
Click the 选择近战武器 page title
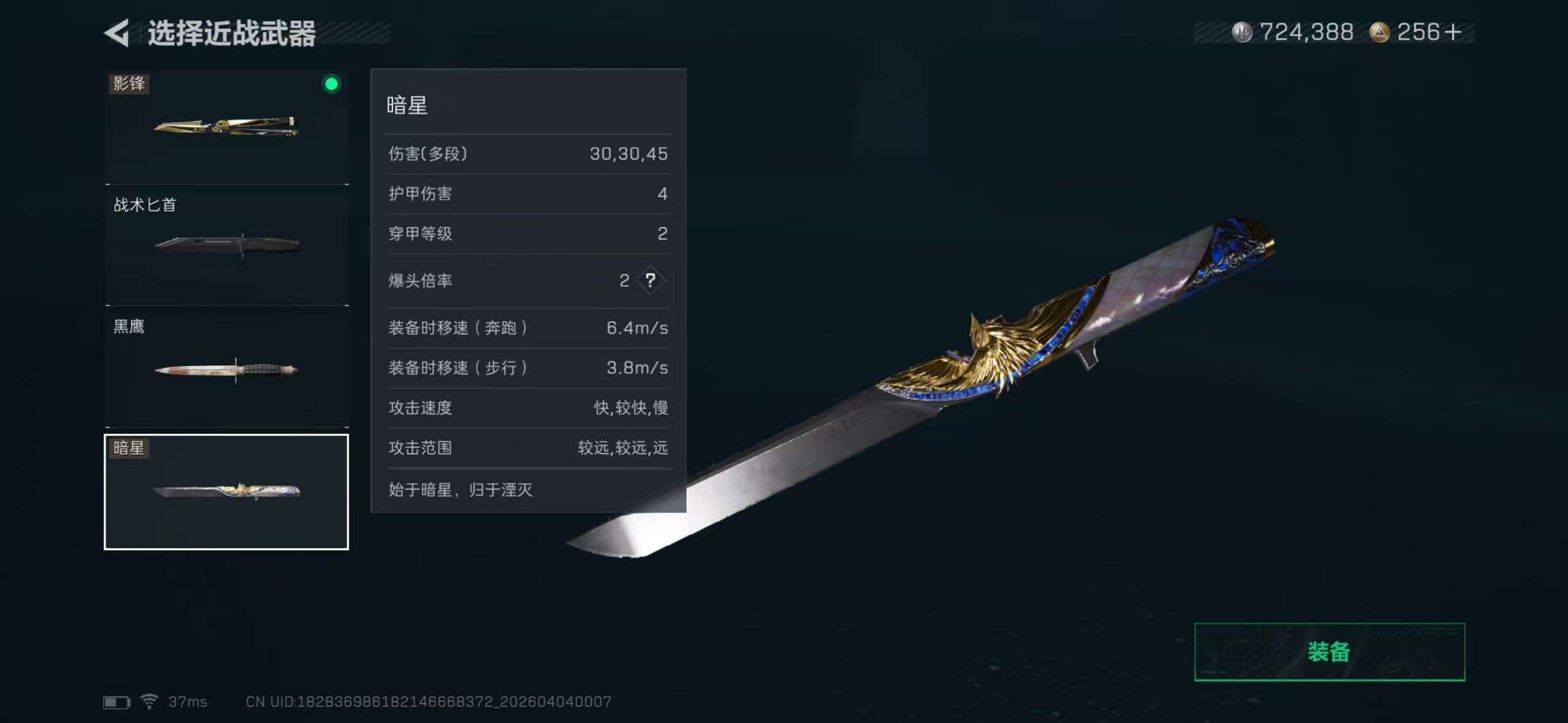[x=231, y=33]
